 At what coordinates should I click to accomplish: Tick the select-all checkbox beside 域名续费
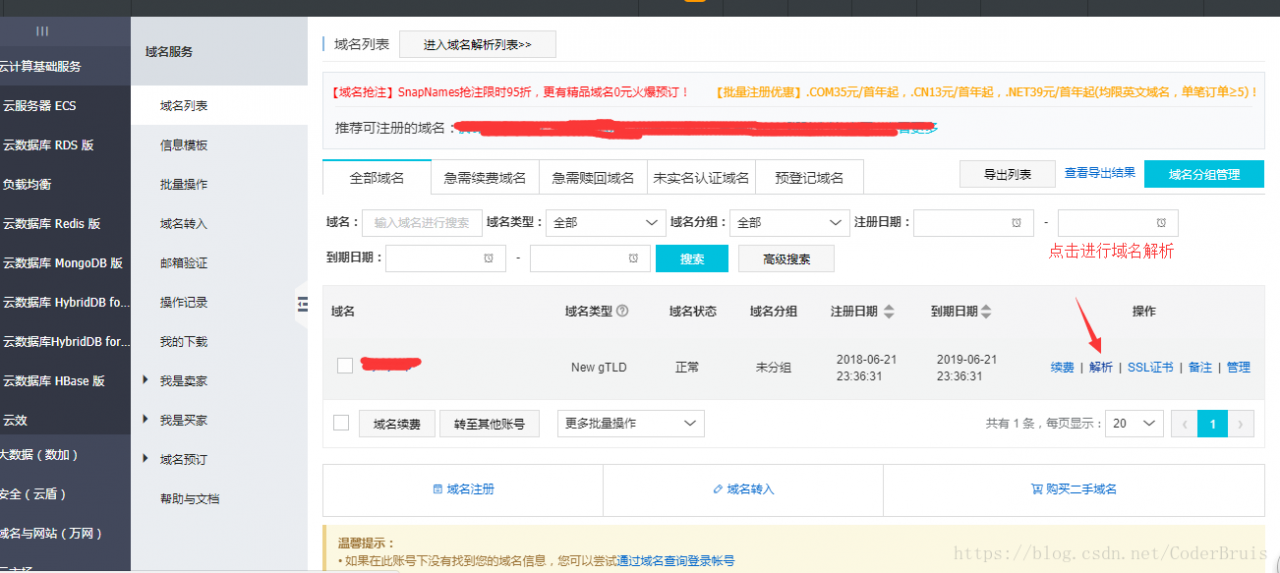tap(341, 423)
